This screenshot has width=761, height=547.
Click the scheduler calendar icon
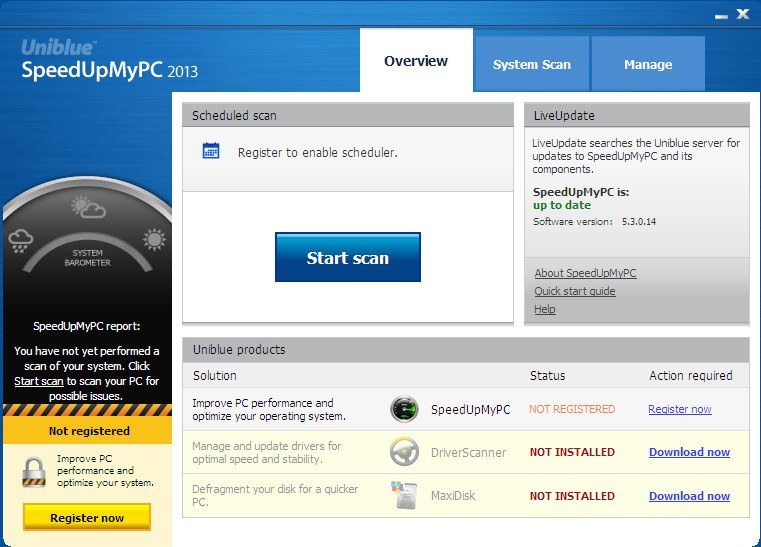tap(211, 151)
